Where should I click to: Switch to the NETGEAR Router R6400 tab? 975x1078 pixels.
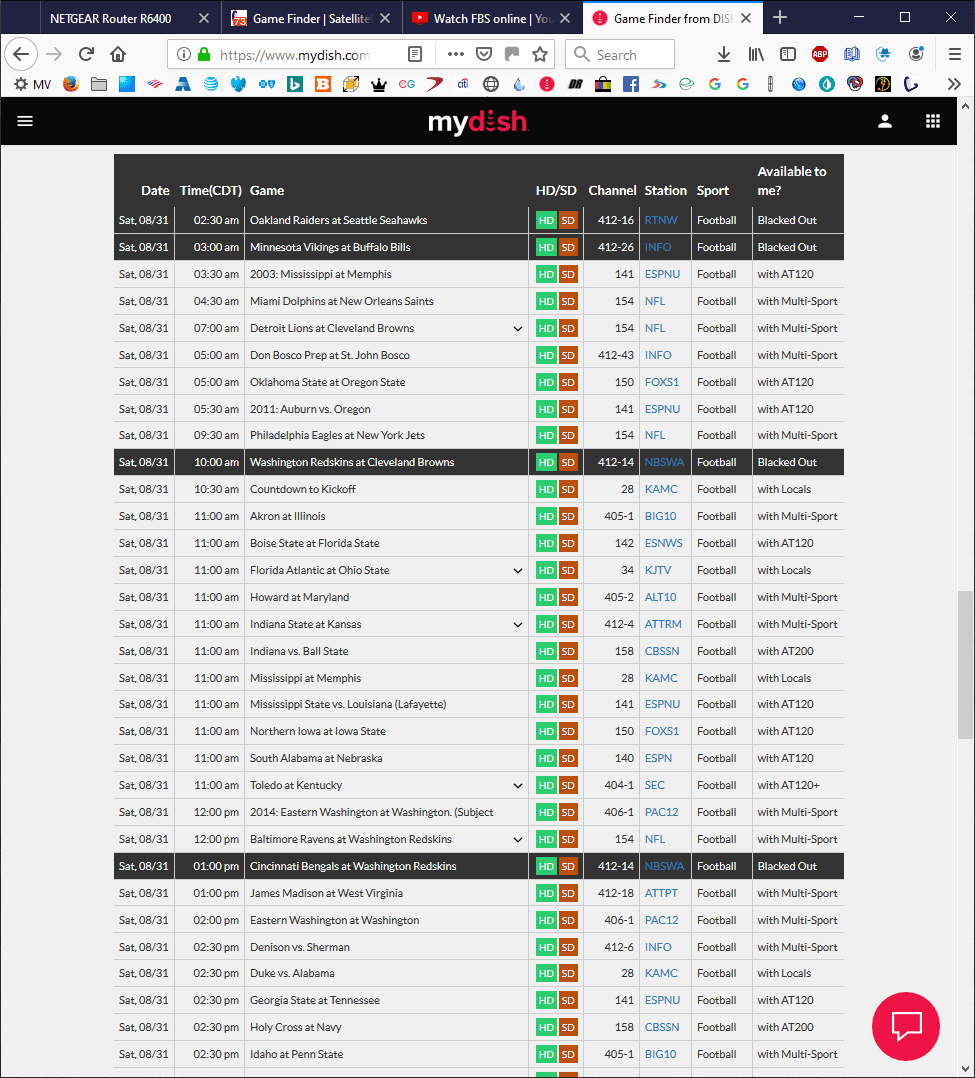(126, 18)
